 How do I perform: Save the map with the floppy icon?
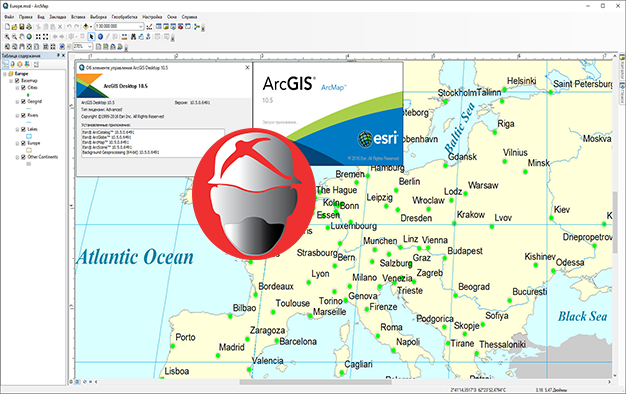22,27
